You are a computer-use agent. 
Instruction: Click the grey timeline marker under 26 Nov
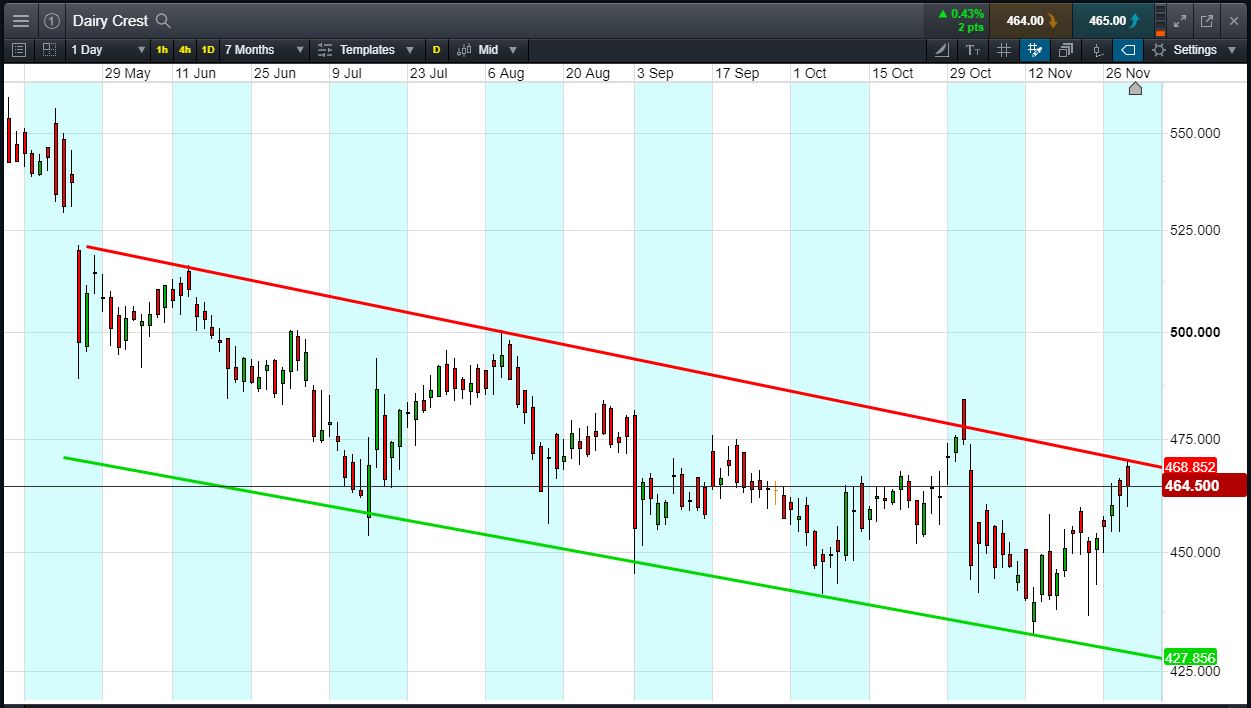(1135, 89)
